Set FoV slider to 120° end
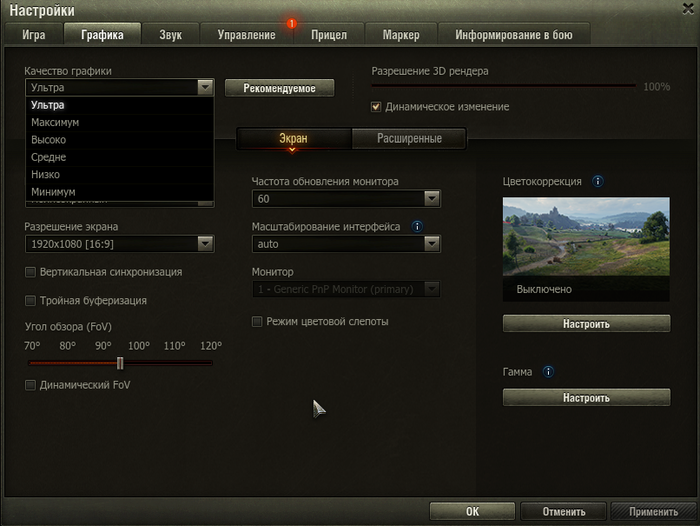 point(211,363)
